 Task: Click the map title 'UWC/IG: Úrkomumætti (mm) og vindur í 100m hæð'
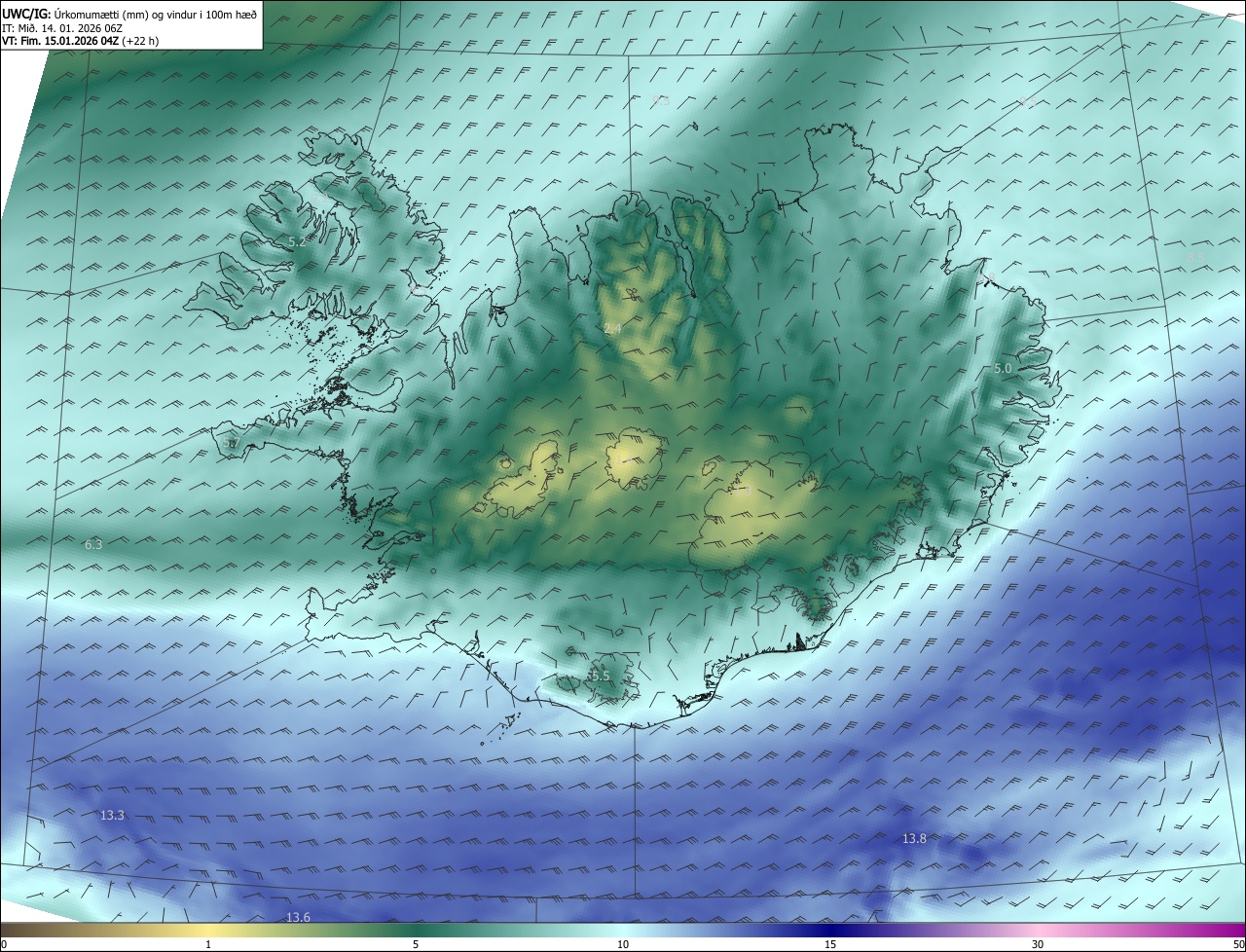pos(129,14)
